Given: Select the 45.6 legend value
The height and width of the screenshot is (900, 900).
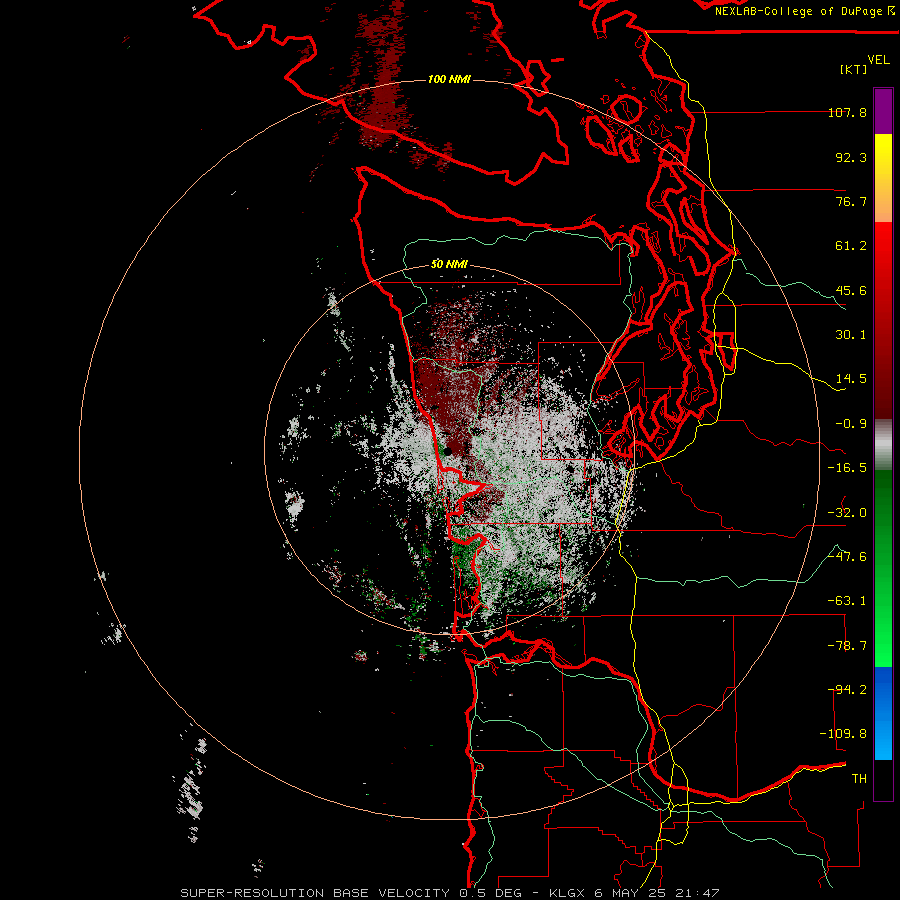Looking at the screenshot, I should (851, 290).
